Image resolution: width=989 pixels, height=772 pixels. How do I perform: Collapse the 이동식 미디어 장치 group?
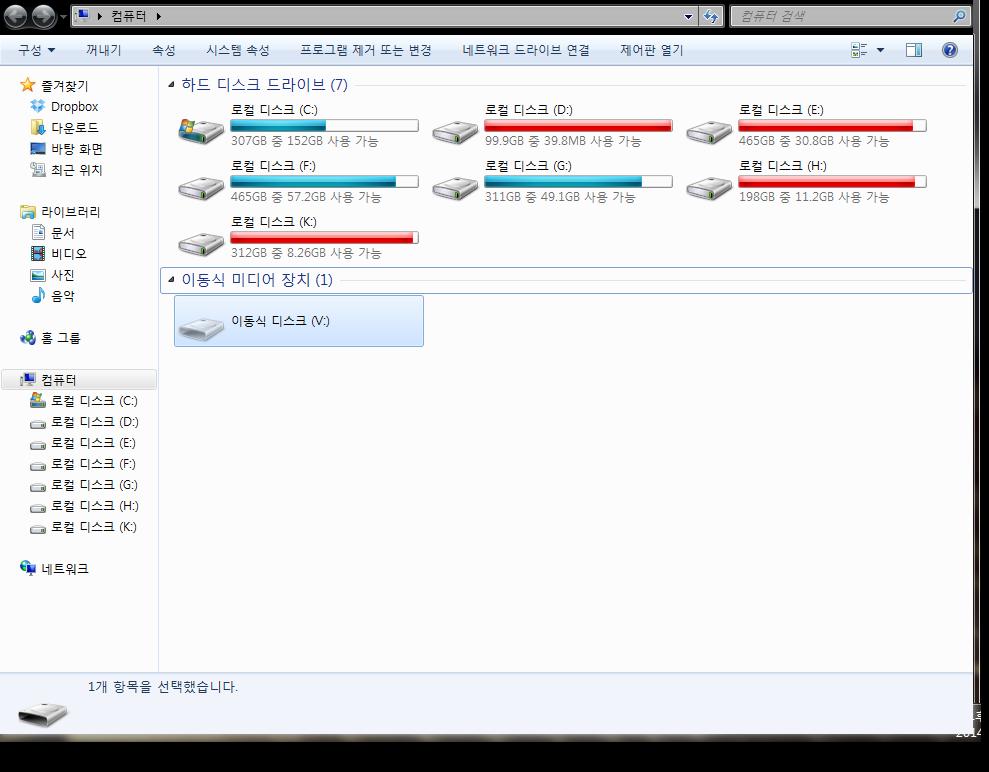point(171,279)
